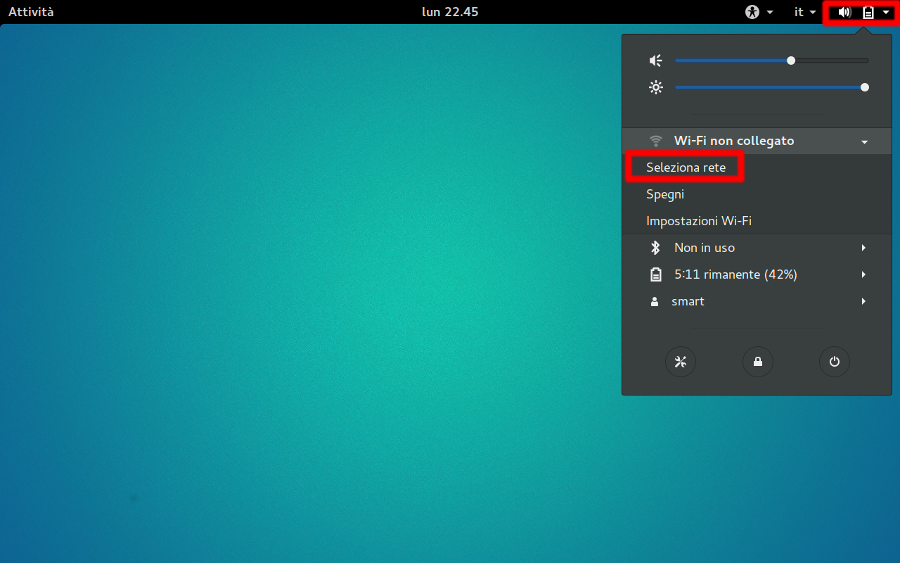
Task: Expand the battery 5:11 rimanente submenu
Action: 863,275
